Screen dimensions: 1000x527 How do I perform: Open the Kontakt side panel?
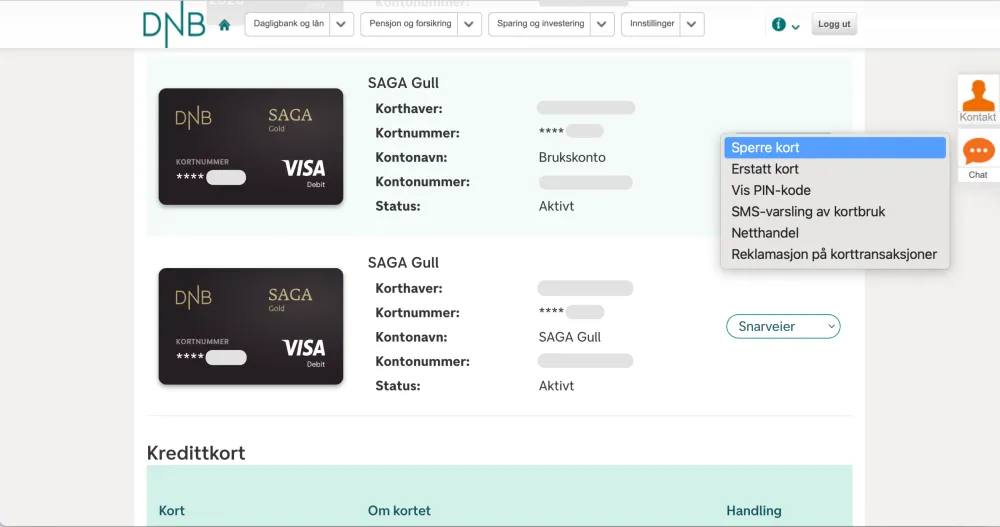coord(978,99)
